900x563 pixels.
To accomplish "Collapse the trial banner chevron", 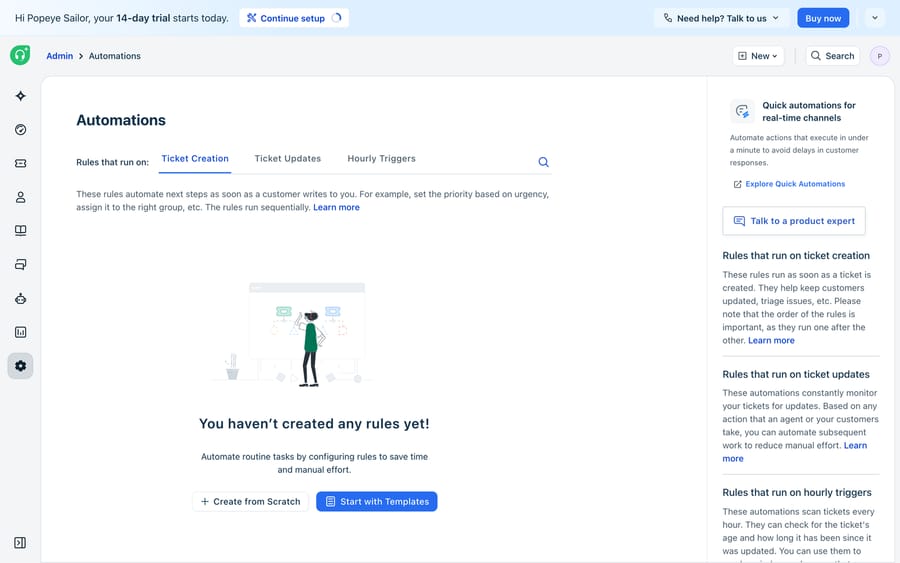I will coord(875,18).
